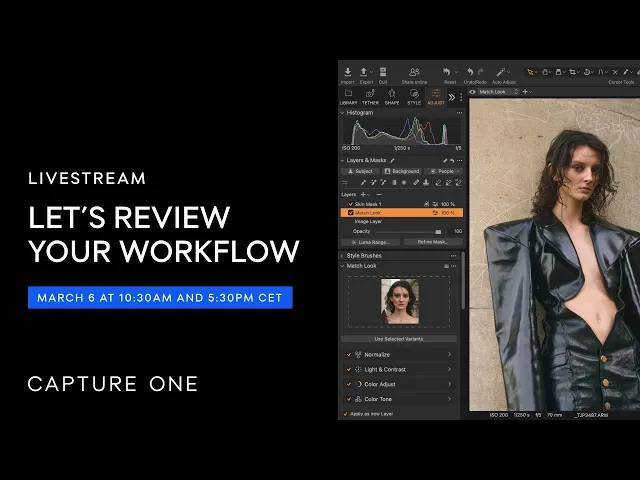The width and height of the screenshot is (640, 480).
Task: Toggle the viewer eye visibility icon
Action: pyautogui.click(x=473, y=92)
